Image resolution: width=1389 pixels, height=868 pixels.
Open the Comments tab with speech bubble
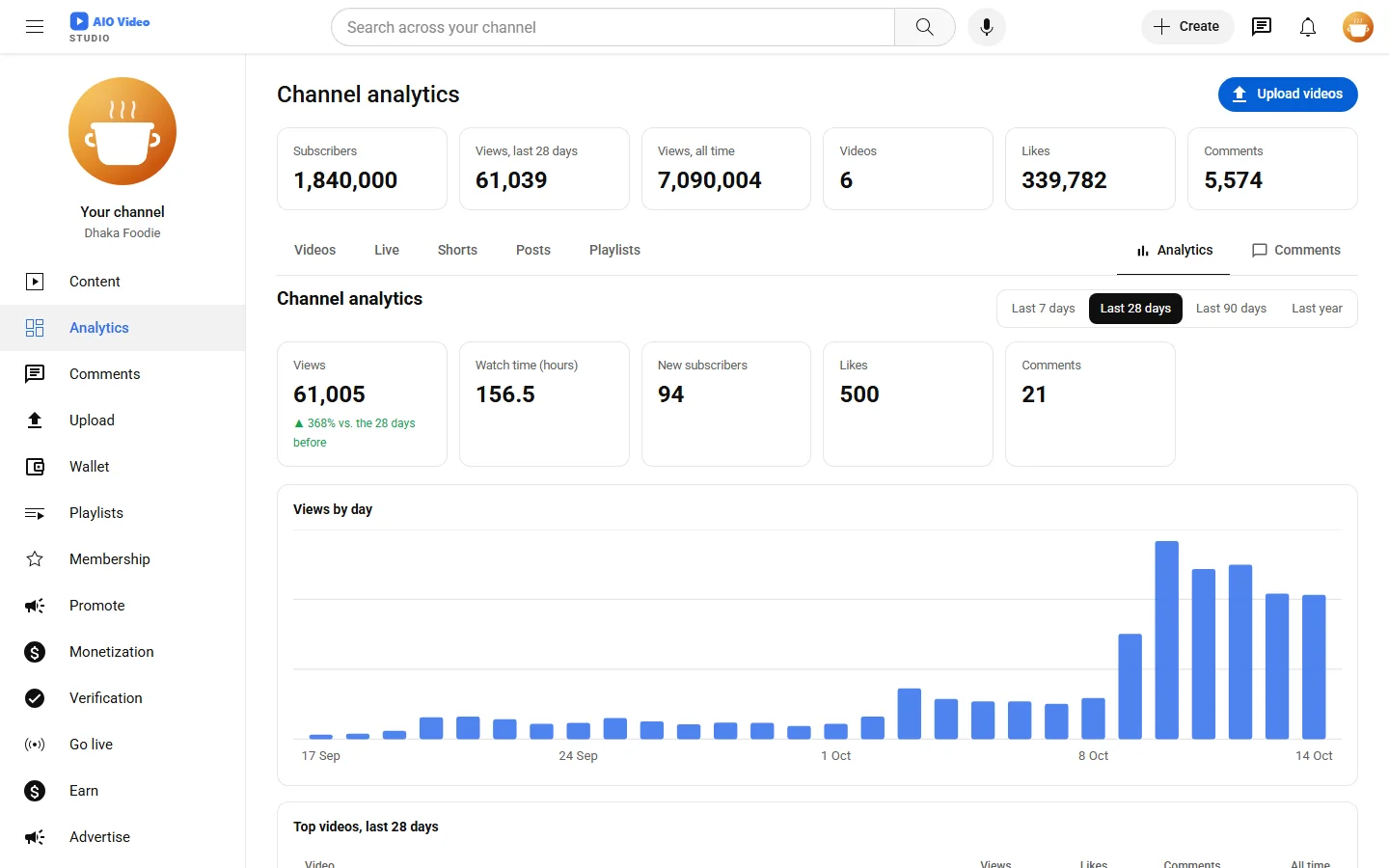coord(1295,251)
